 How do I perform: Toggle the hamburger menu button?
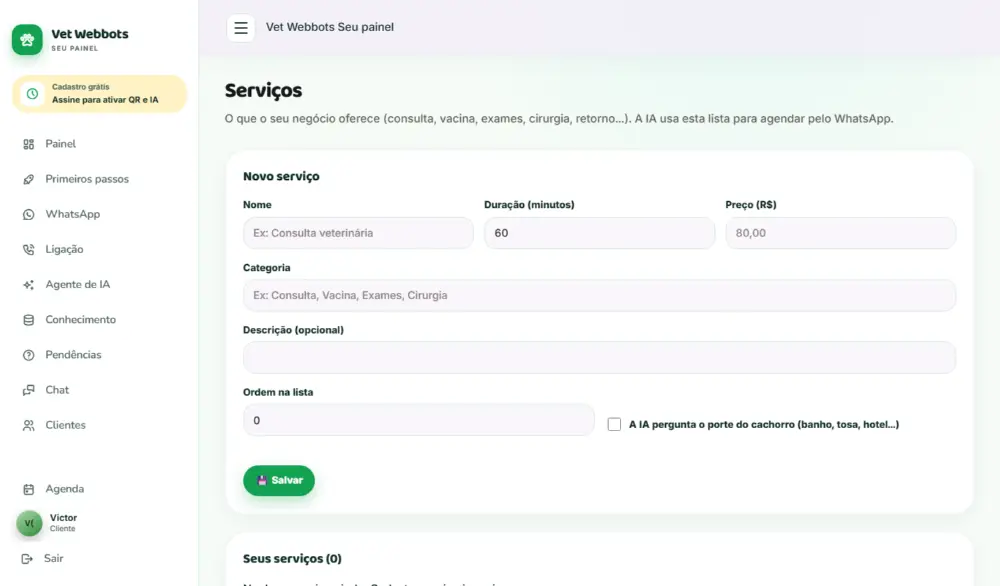[x=240, y=28]
